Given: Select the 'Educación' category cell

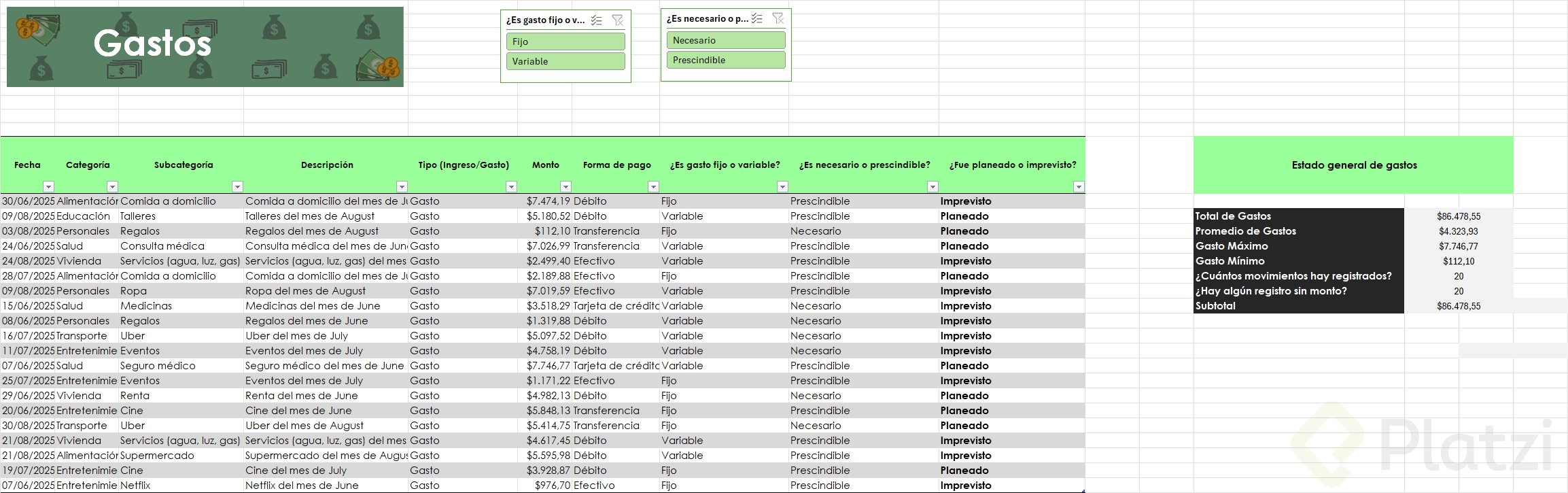Looking at the screenshot, I should point(87,216).
